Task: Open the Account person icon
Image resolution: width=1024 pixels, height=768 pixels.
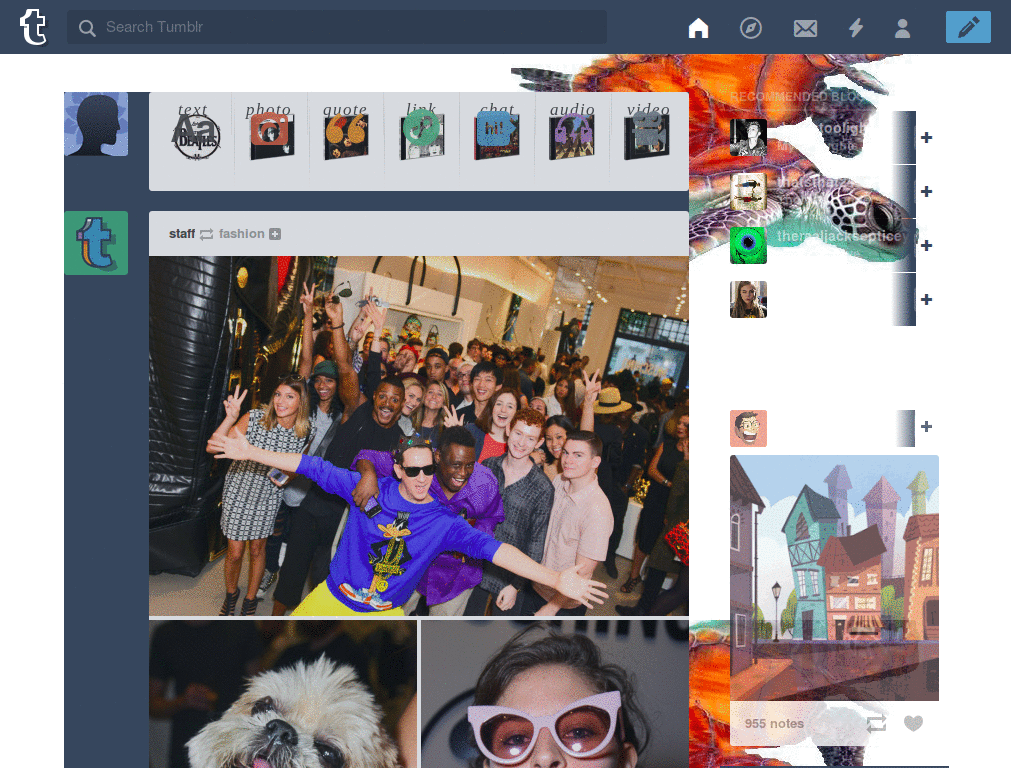Action: [x=903, y=28]
